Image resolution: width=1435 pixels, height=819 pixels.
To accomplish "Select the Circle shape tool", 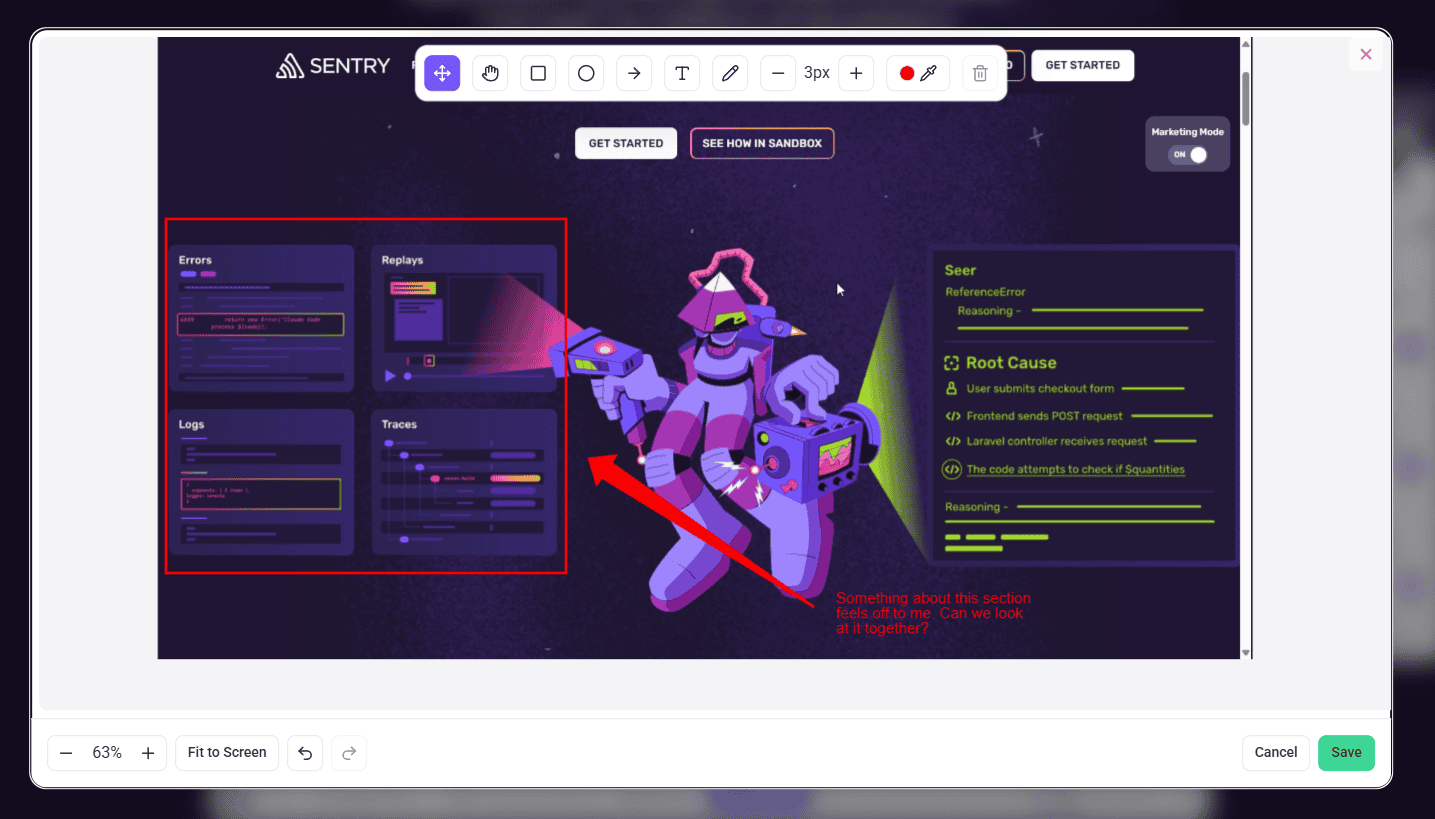I will 586,73.
